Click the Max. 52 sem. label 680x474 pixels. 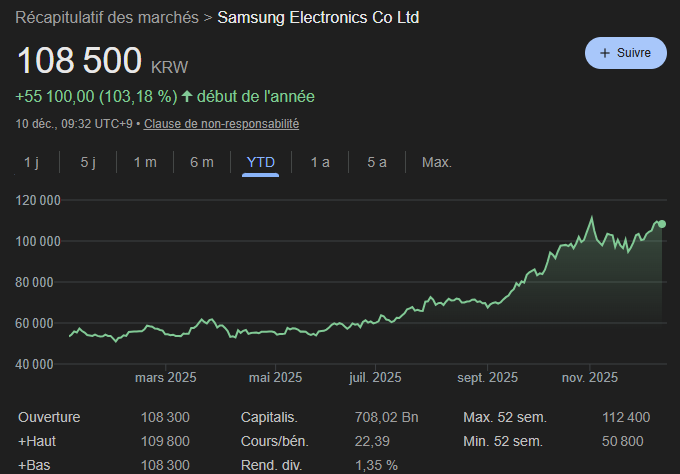tap(503, 417)
